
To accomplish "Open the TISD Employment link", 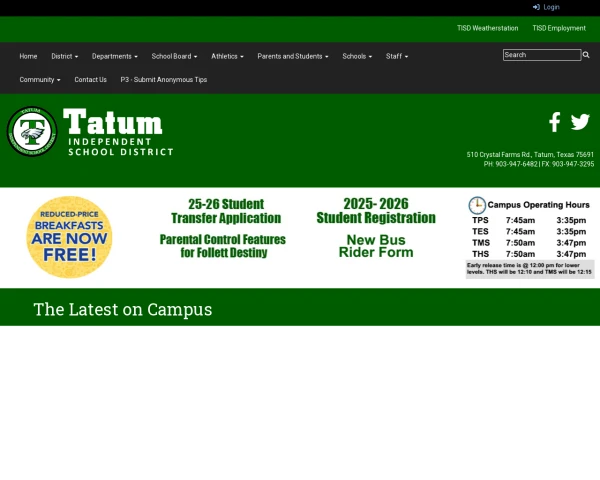I will 559,28.
